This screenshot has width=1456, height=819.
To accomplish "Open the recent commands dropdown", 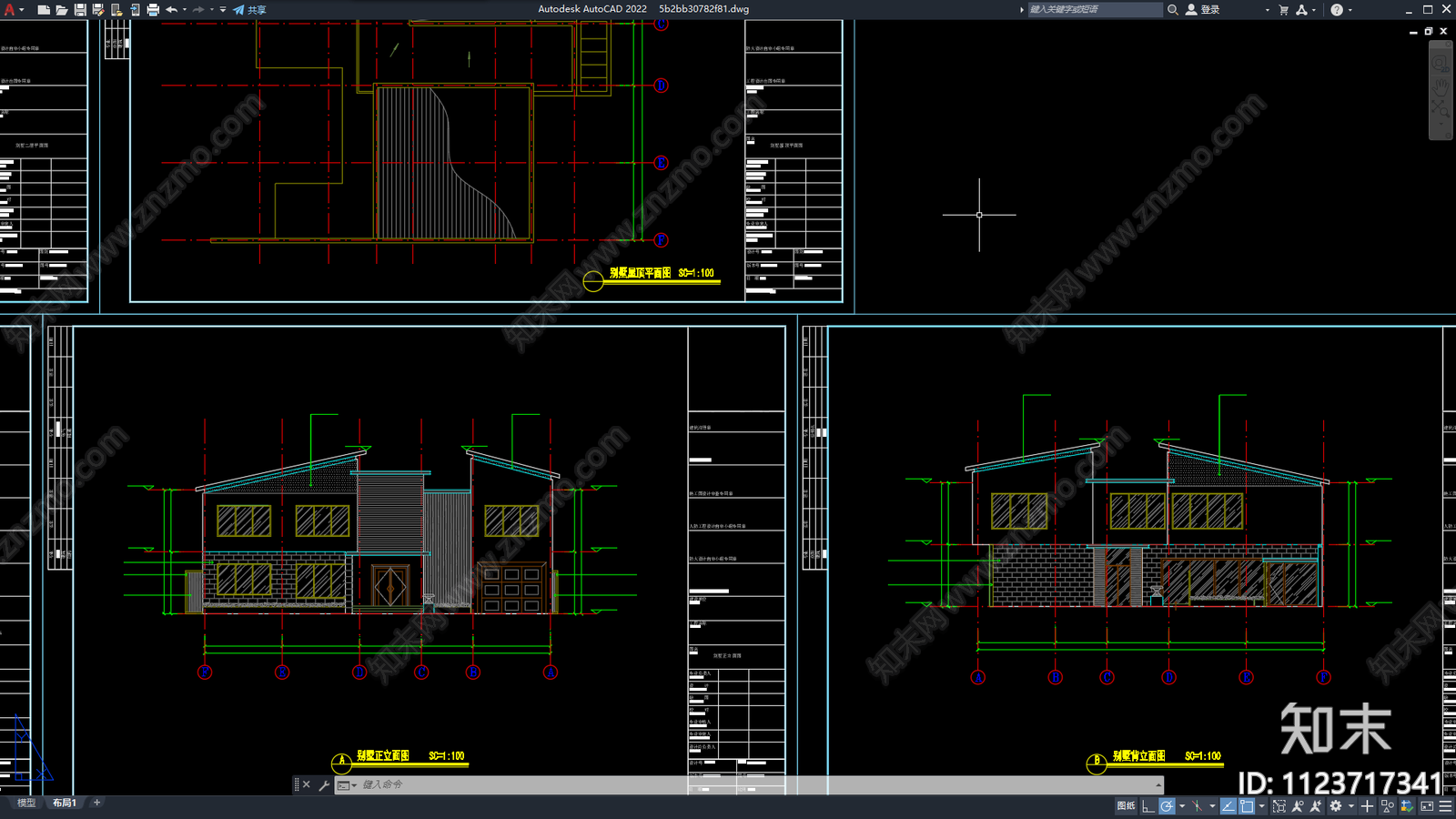I will tap(347, 784).
